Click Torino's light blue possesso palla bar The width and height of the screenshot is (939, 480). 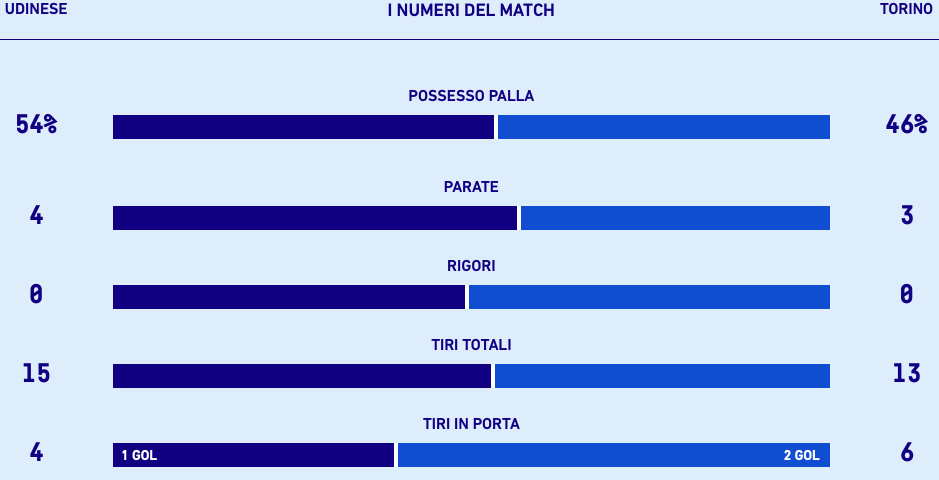663,127
